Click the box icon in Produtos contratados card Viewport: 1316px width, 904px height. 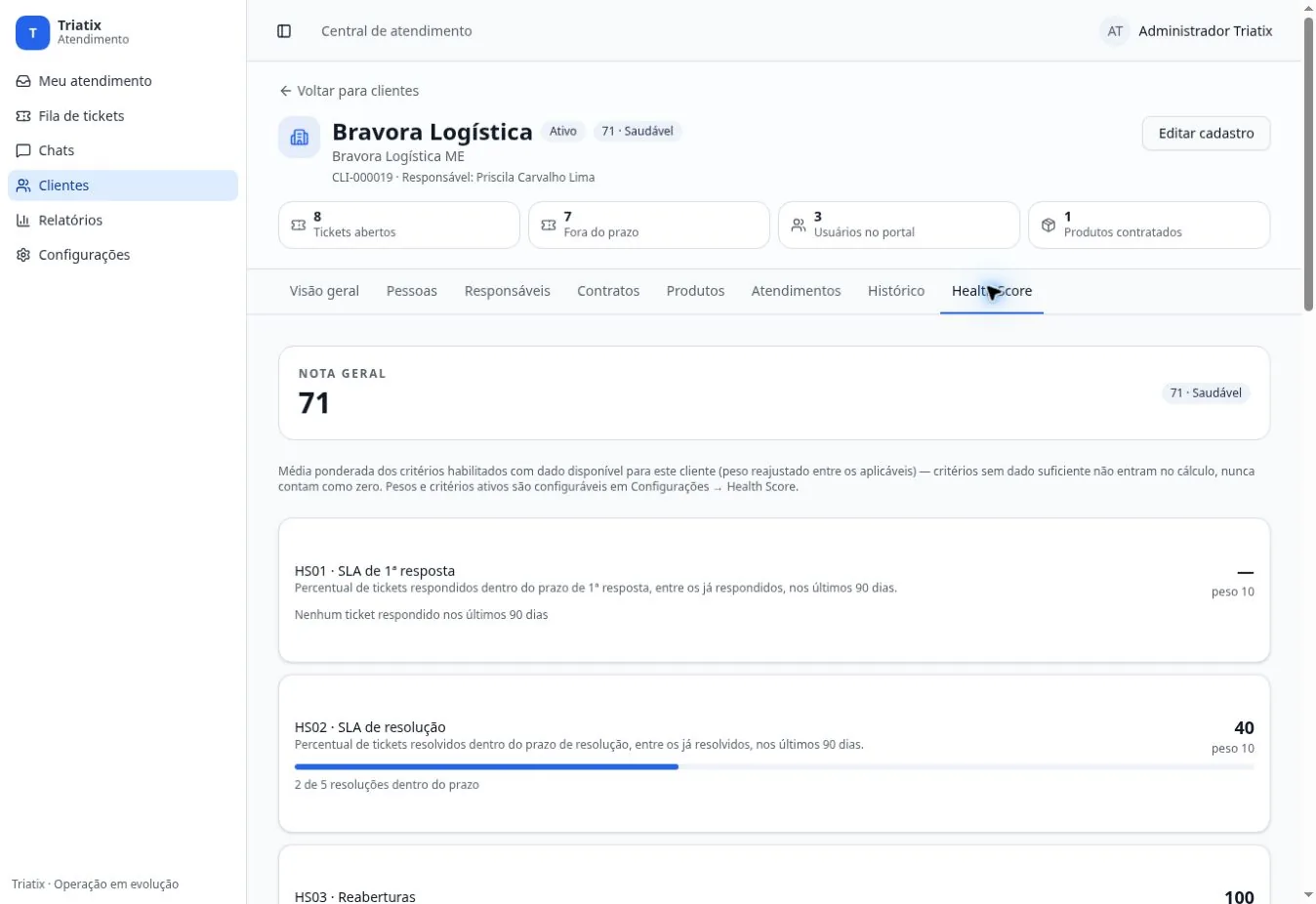(1049, 226)
